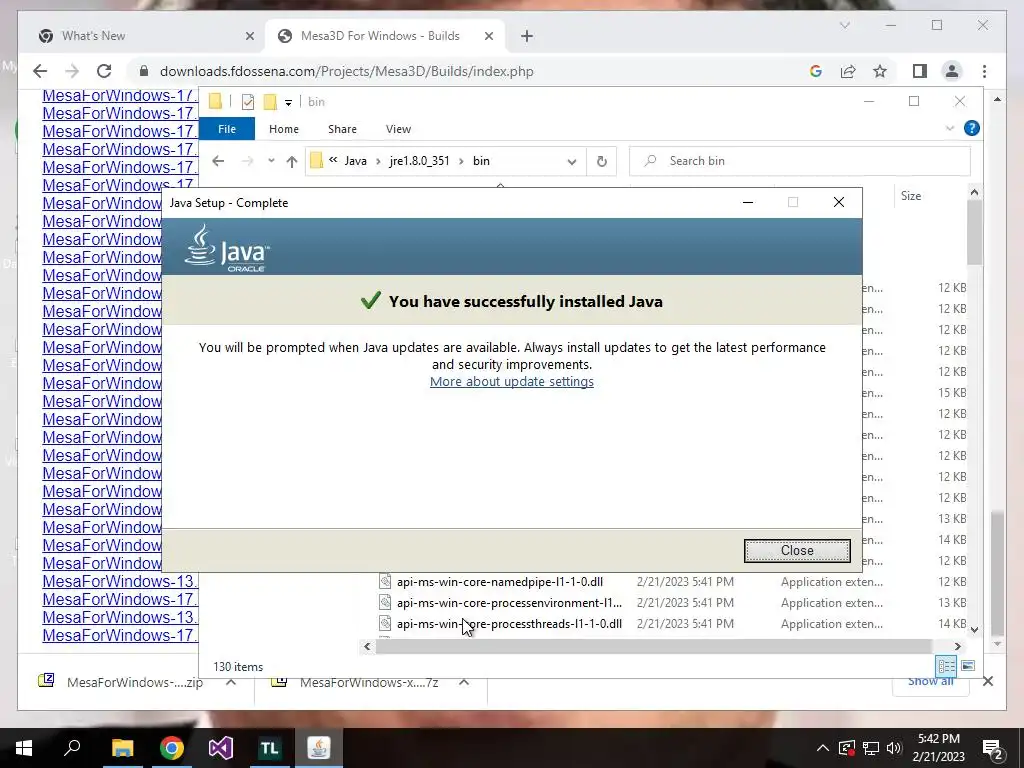Open first MesaForWindows-13 link on page

(120, 582)
